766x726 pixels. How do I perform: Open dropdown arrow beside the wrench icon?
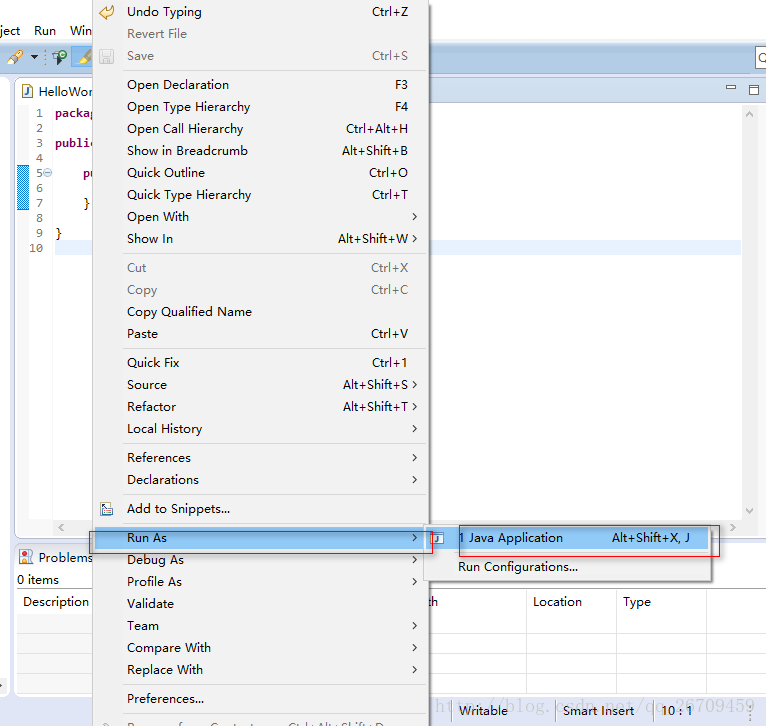[34, 57]
